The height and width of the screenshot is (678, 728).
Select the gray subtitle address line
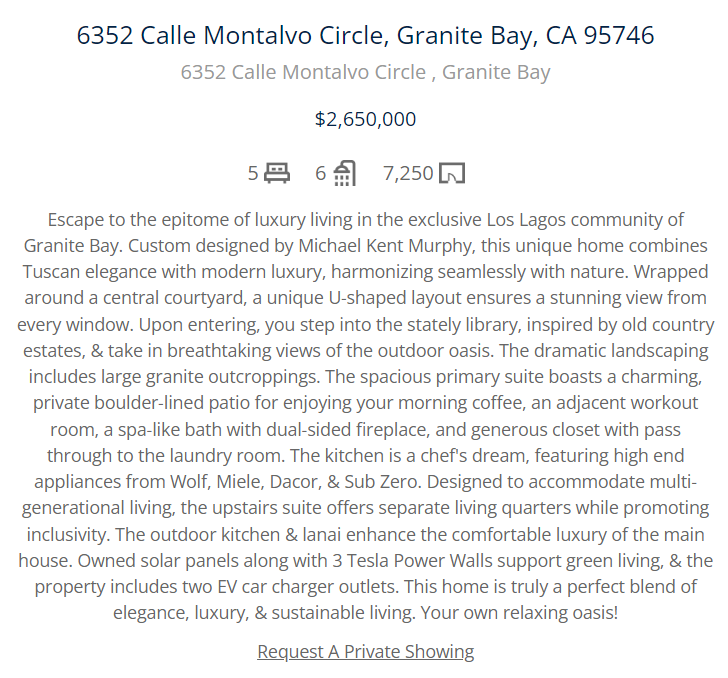(365, 72)
